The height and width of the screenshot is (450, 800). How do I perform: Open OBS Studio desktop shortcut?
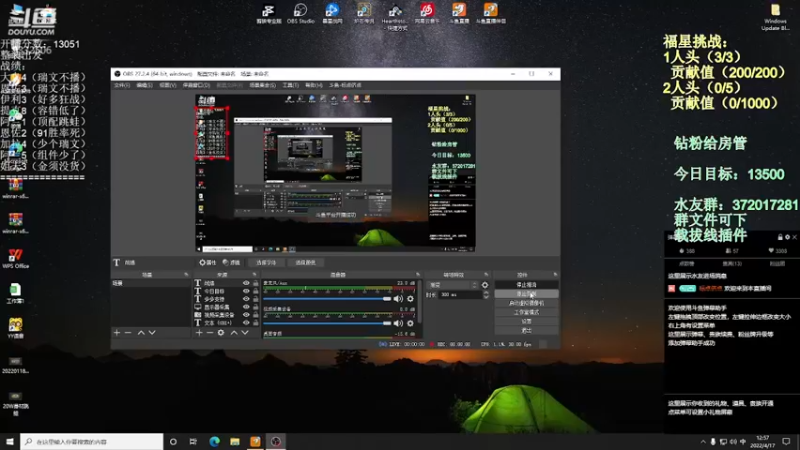[x=301, y=14]
